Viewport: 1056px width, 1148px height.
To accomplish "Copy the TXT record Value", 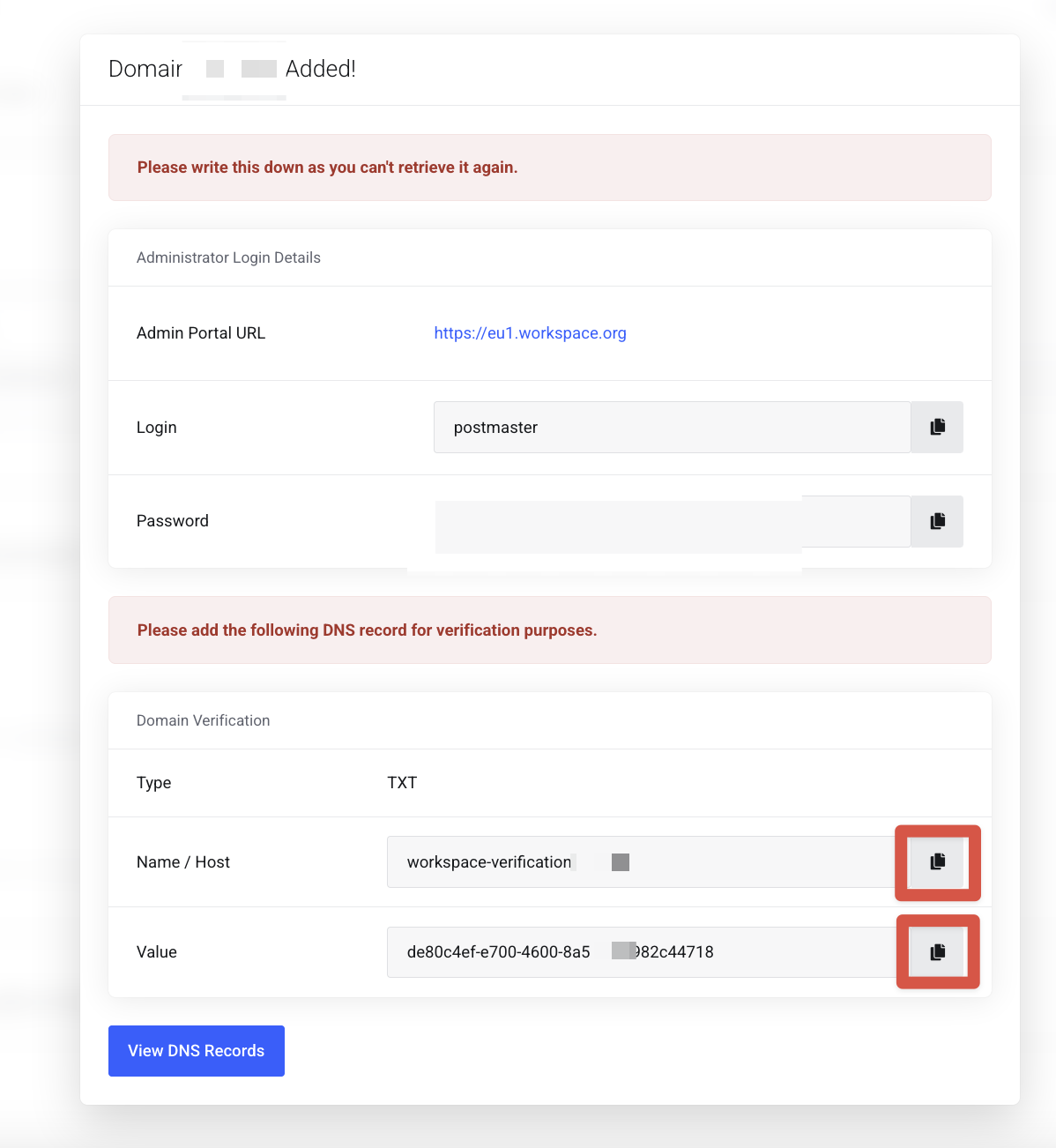I will coord(937,952).
